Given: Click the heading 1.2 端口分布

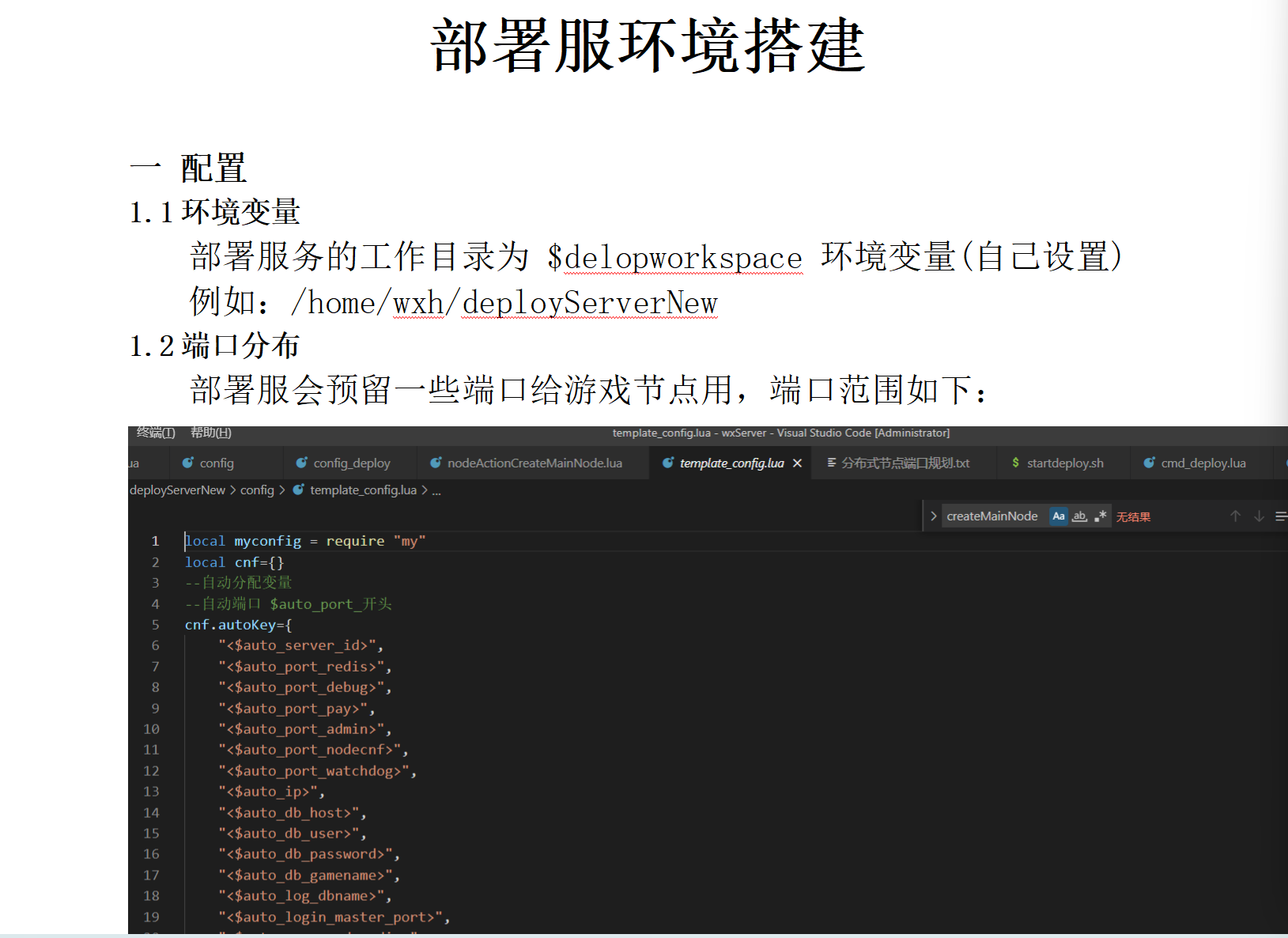Looking at the screenshot, I should click(214, 346).
